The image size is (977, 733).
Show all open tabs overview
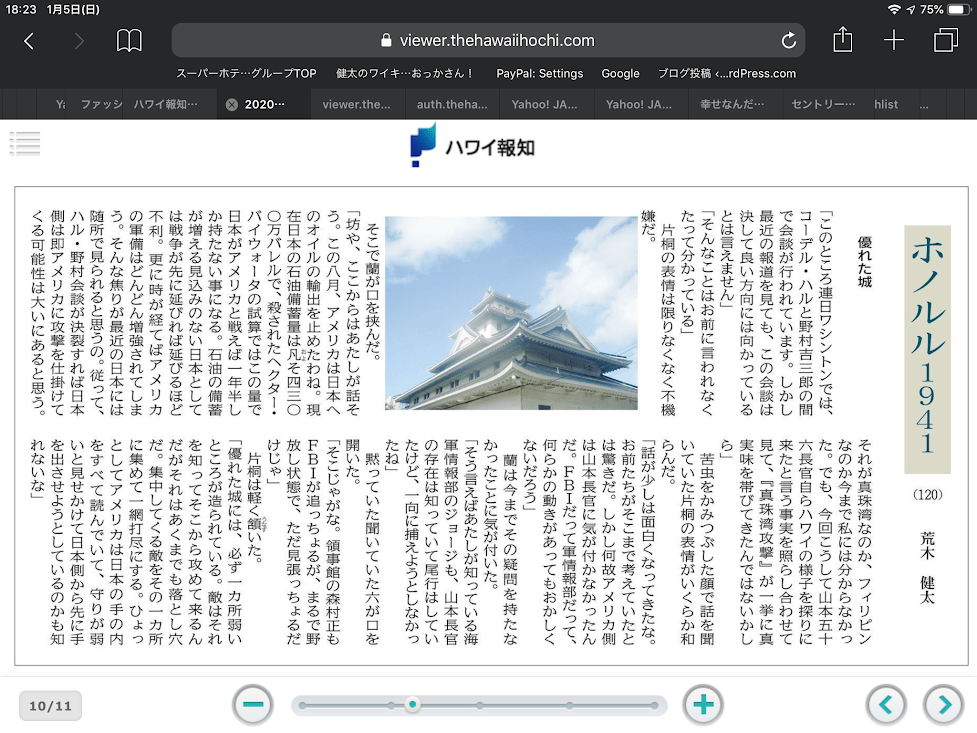pyautogui.click(x=945, y=41)
